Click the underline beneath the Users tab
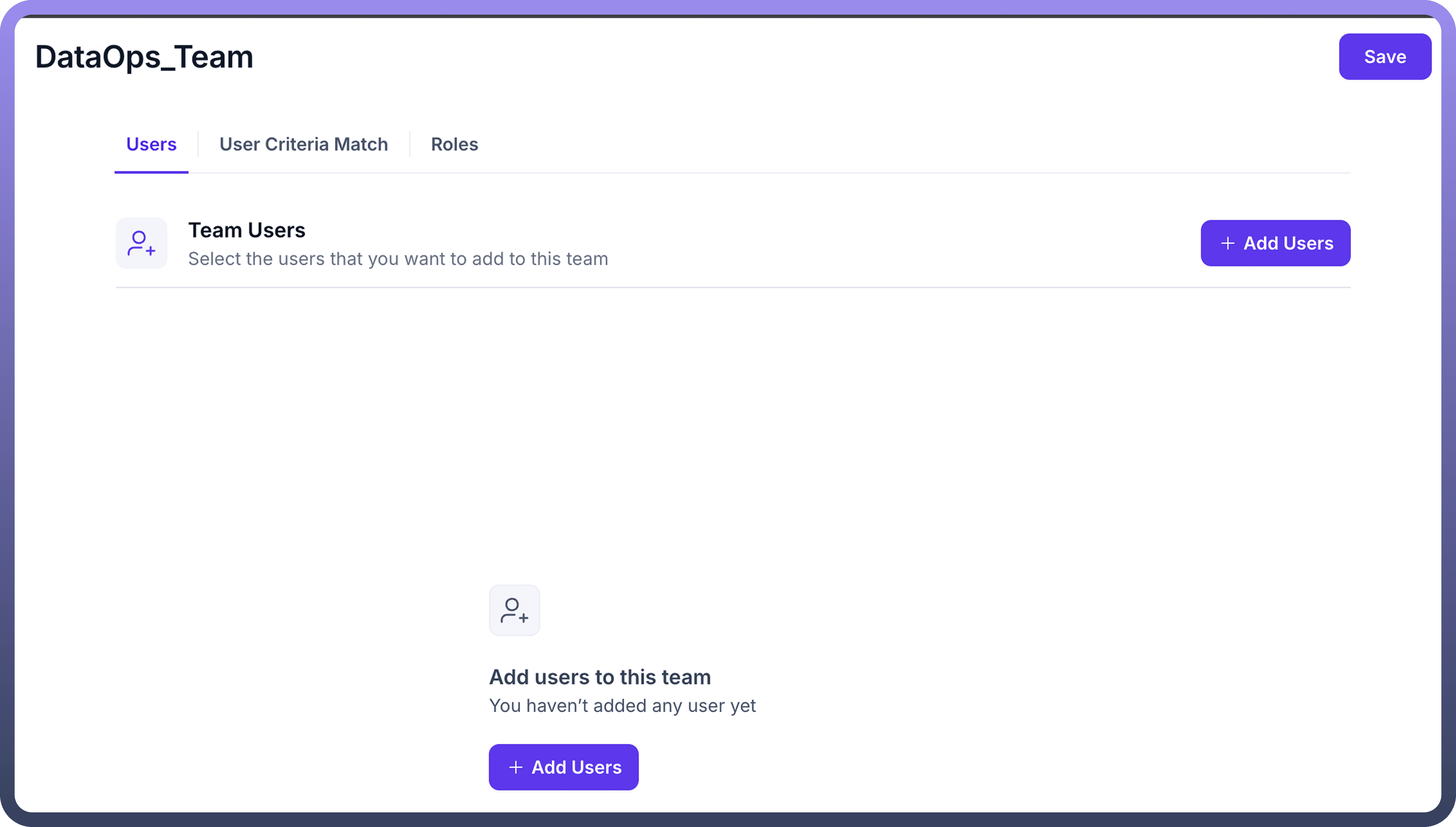The width and height of the screenshot is (1456, 827). [151, 172]
